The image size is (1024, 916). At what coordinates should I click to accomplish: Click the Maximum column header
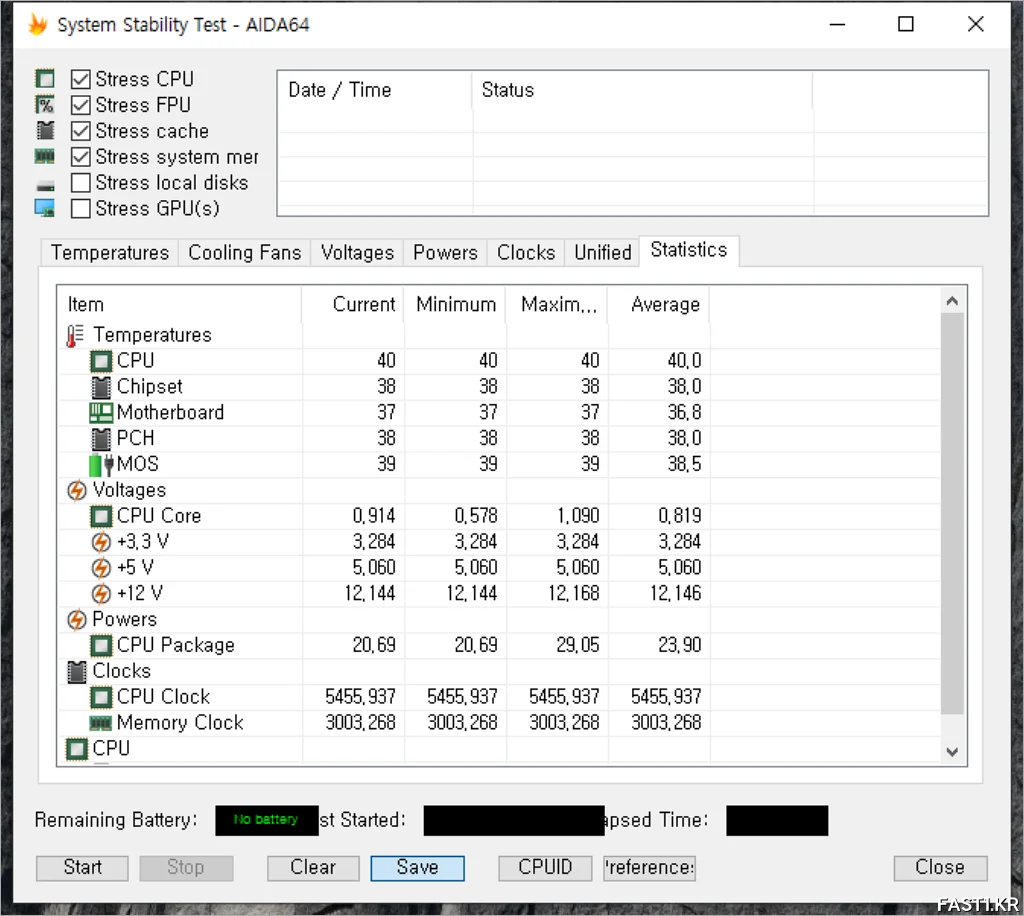coord(557,305)
